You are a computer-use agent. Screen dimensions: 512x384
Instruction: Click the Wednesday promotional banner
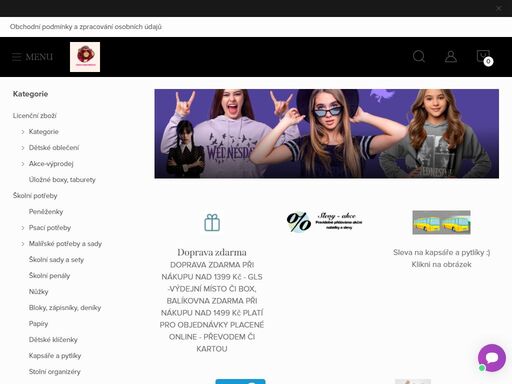click(327, 133)
